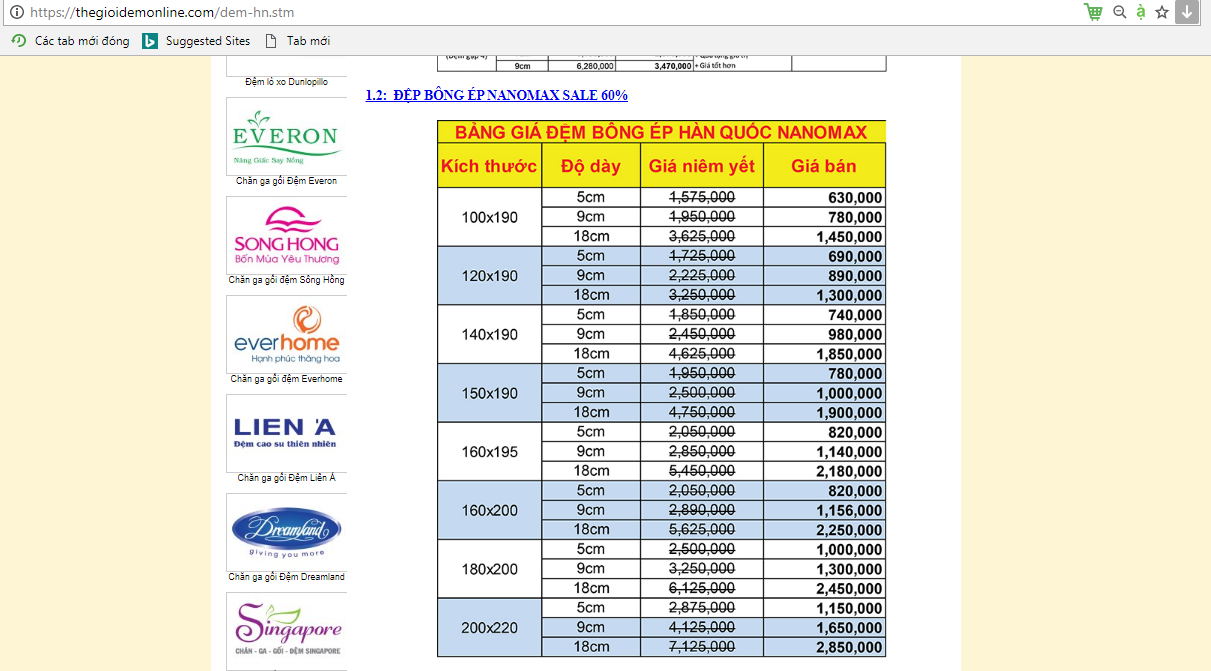1211x671 pixels.
Task: Open the 'Tab mới' bookmark
Action: [297, 41]
